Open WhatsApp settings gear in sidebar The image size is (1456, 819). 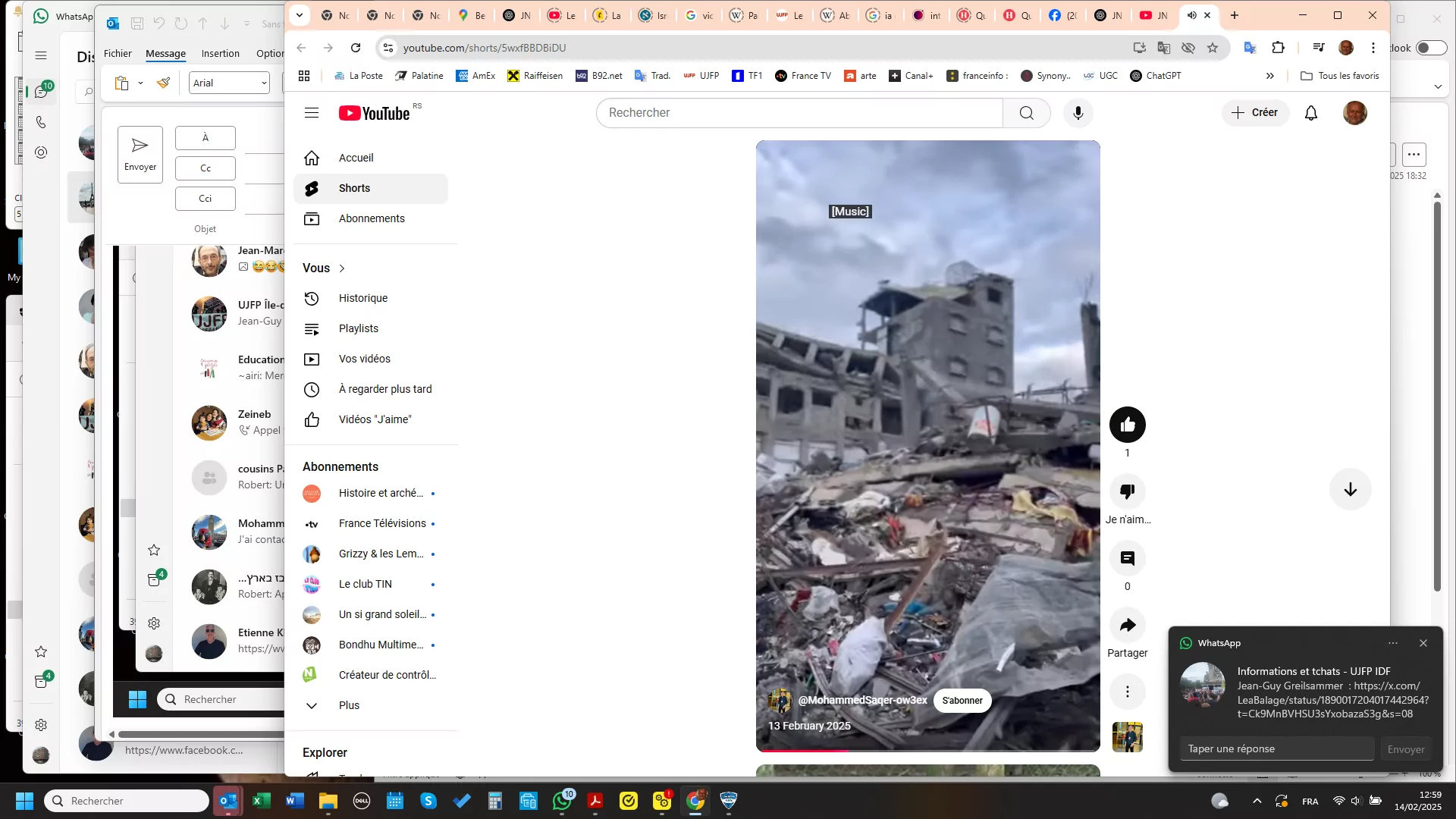point(41,725)
